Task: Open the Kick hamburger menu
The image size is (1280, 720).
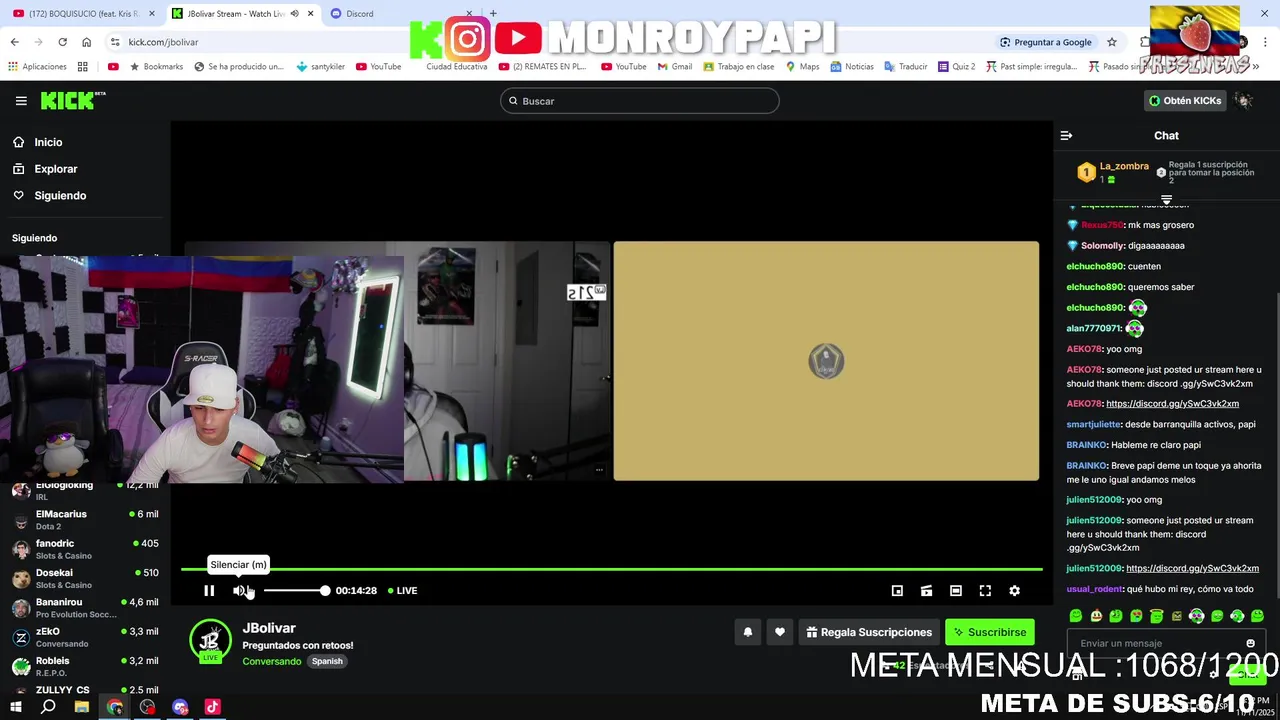Action: (x=21, y=101)
